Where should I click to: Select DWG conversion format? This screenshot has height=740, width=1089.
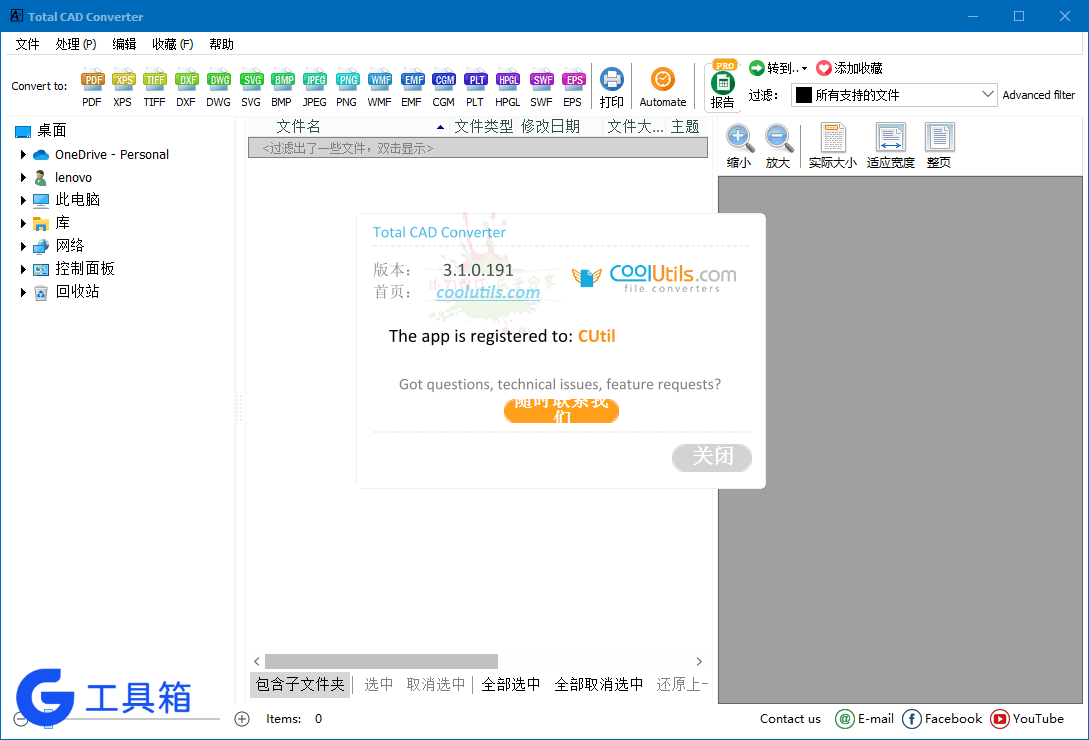(x=218, y=88)
